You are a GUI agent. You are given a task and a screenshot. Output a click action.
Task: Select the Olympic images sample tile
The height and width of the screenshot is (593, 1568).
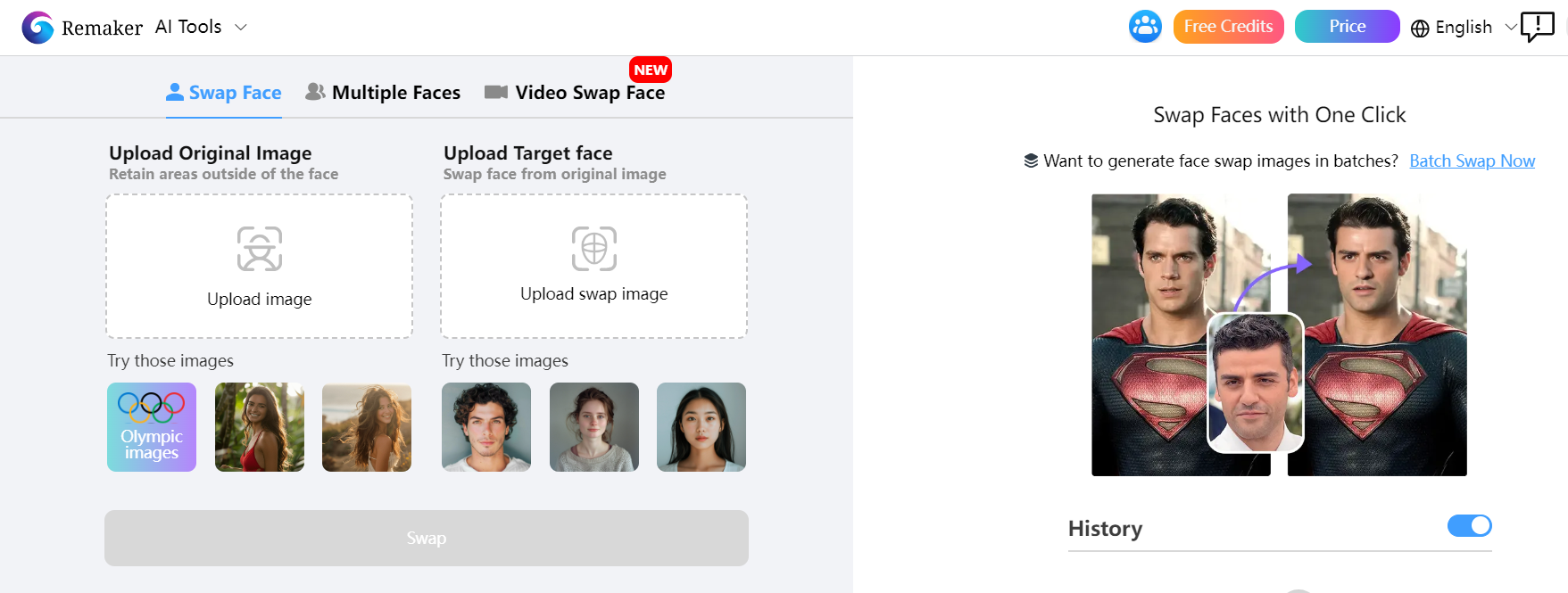pos(152,427)
